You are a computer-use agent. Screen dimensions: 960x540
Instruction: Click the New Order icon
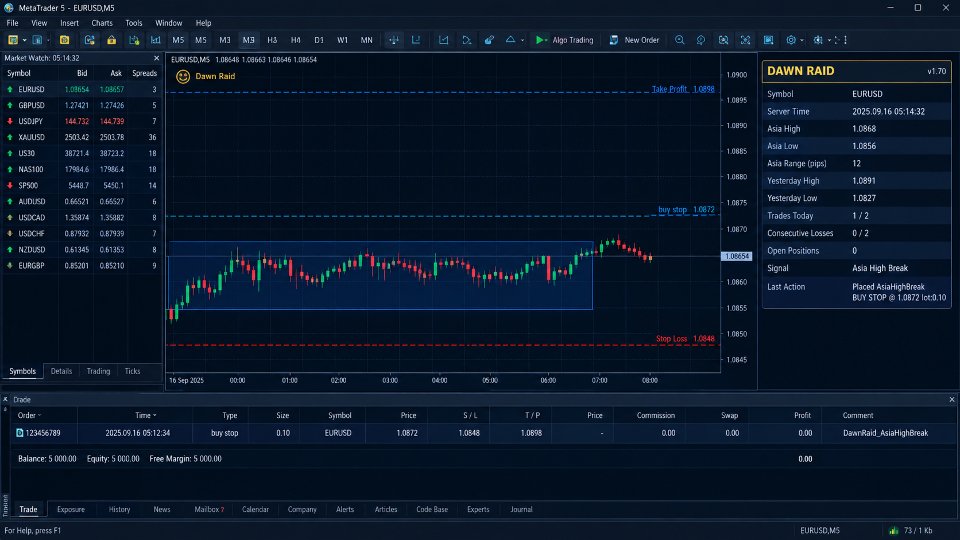point(613,40)
